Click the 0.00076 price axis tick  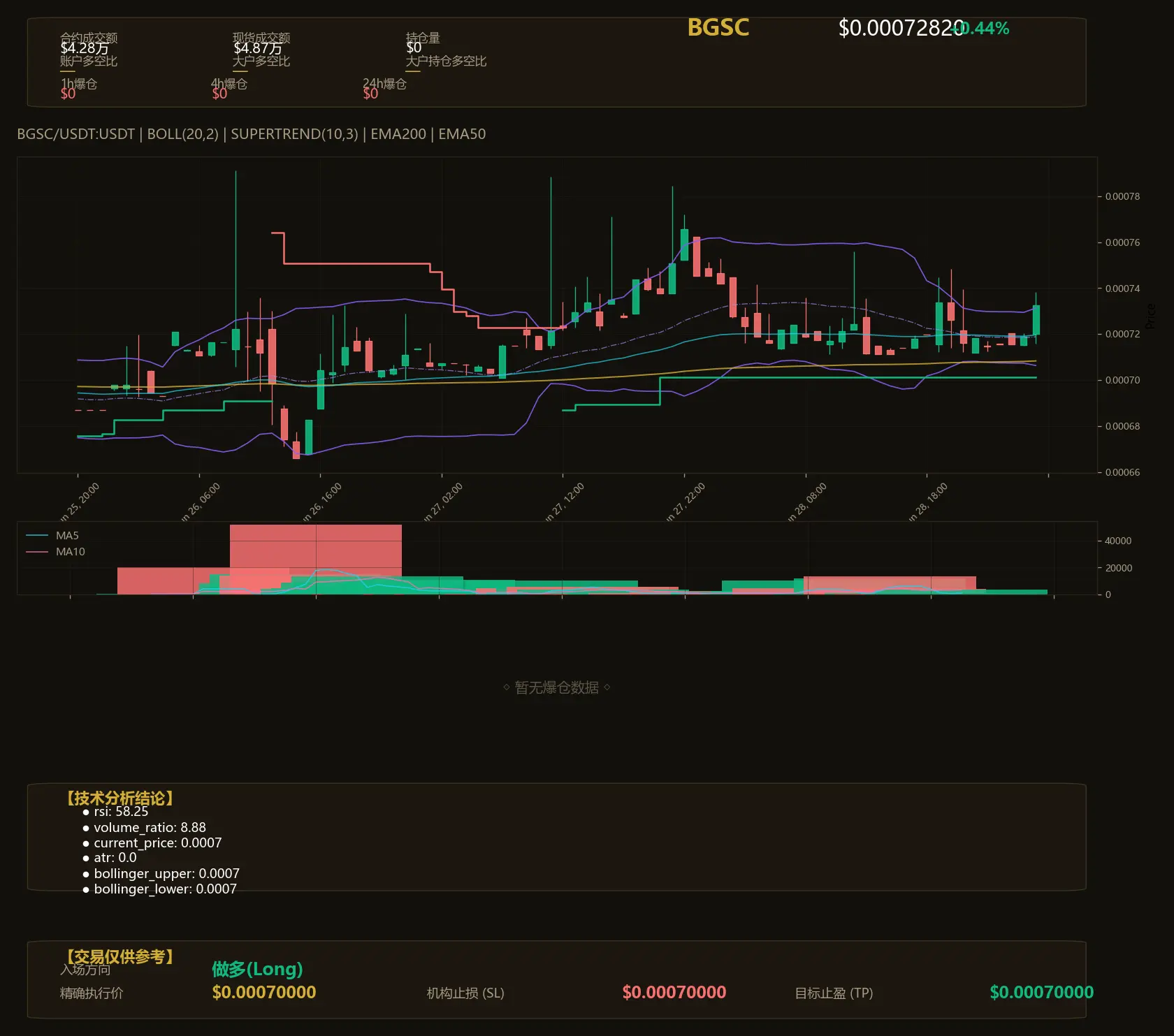pos(1122,242)
